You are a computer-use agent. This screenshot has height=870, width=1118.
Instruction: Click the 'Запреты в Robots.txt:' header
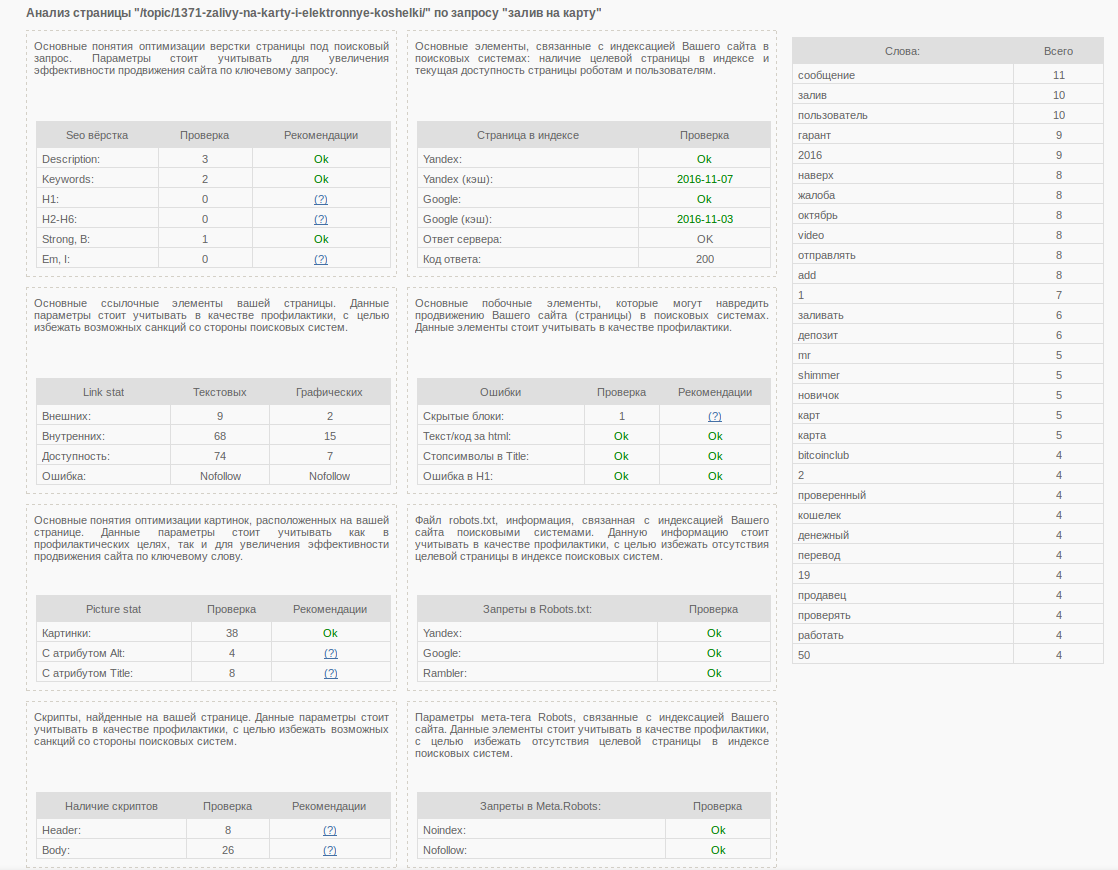click(537, 609)
